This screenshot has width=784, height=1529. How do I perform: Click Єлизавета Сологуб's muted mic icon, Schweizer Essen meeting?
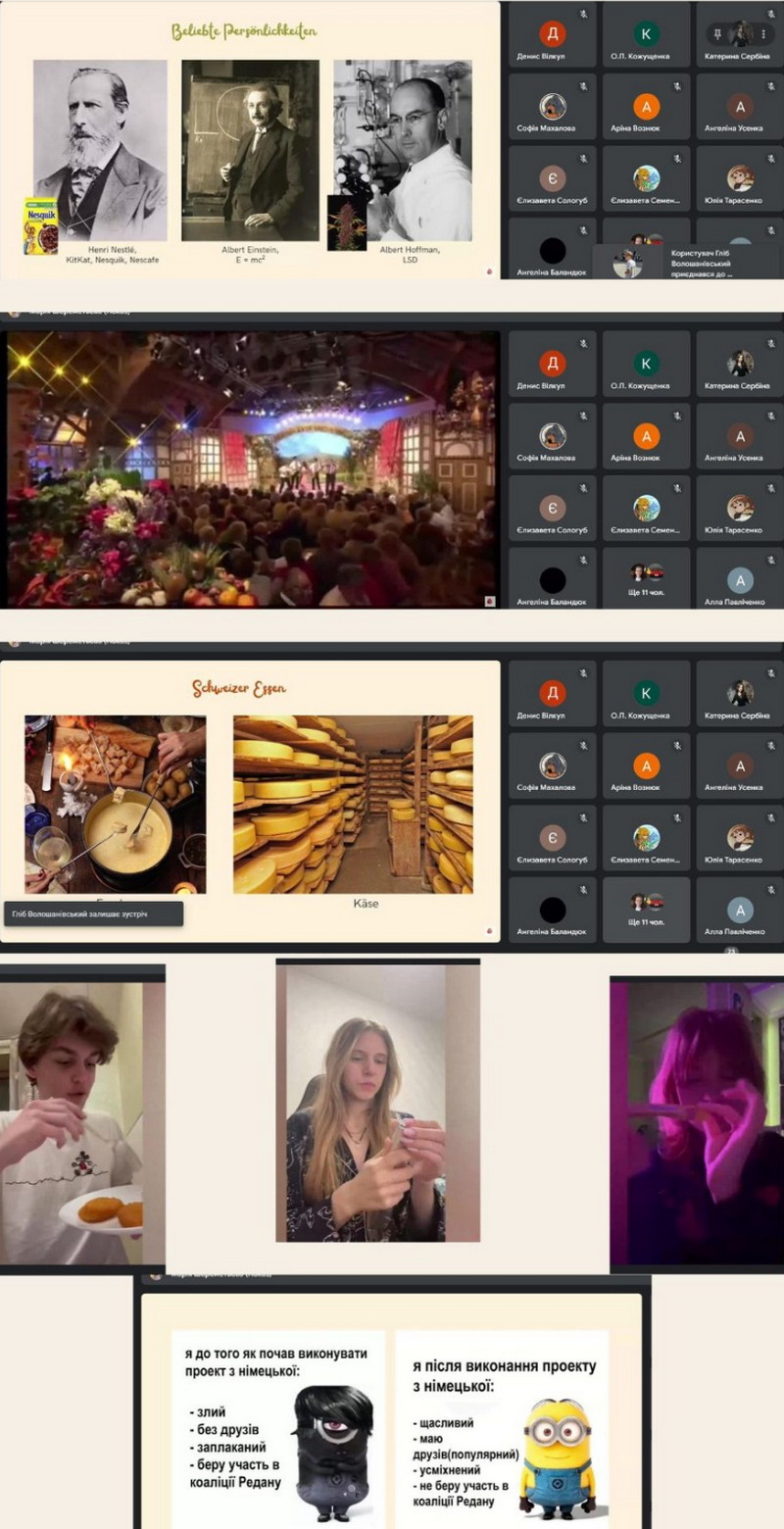pyautogui.click(x=583, y=816)
